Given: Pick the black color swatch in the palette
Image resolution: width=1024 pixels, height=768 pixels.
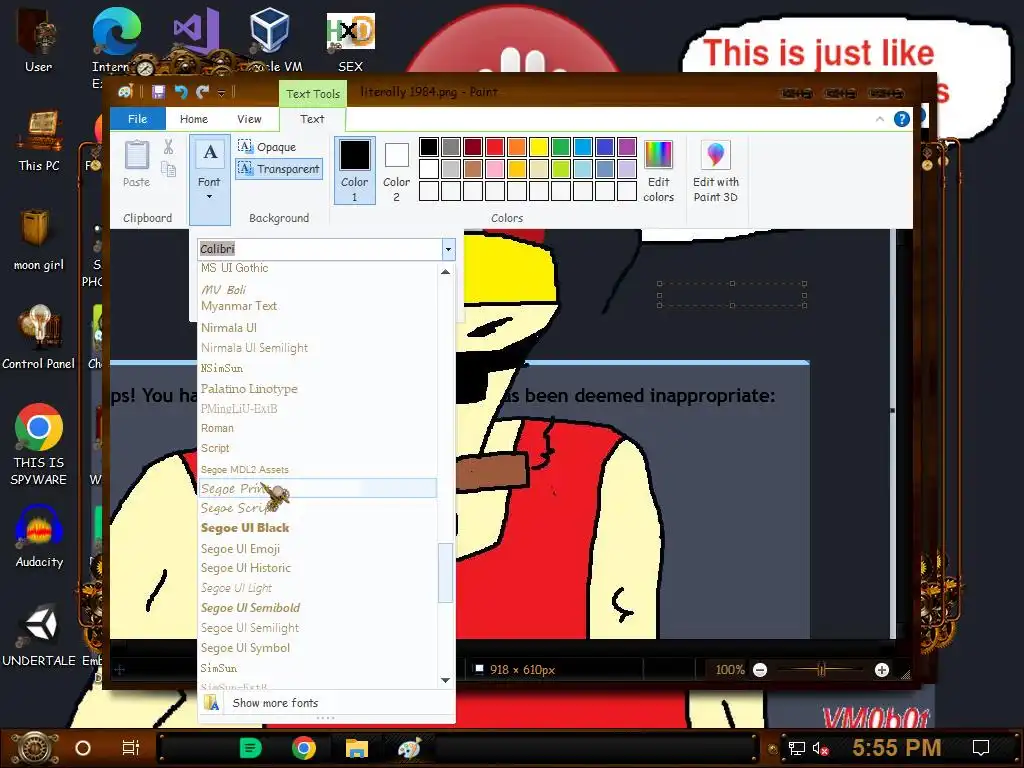Looking at the screenshot, I should [429, 147].
